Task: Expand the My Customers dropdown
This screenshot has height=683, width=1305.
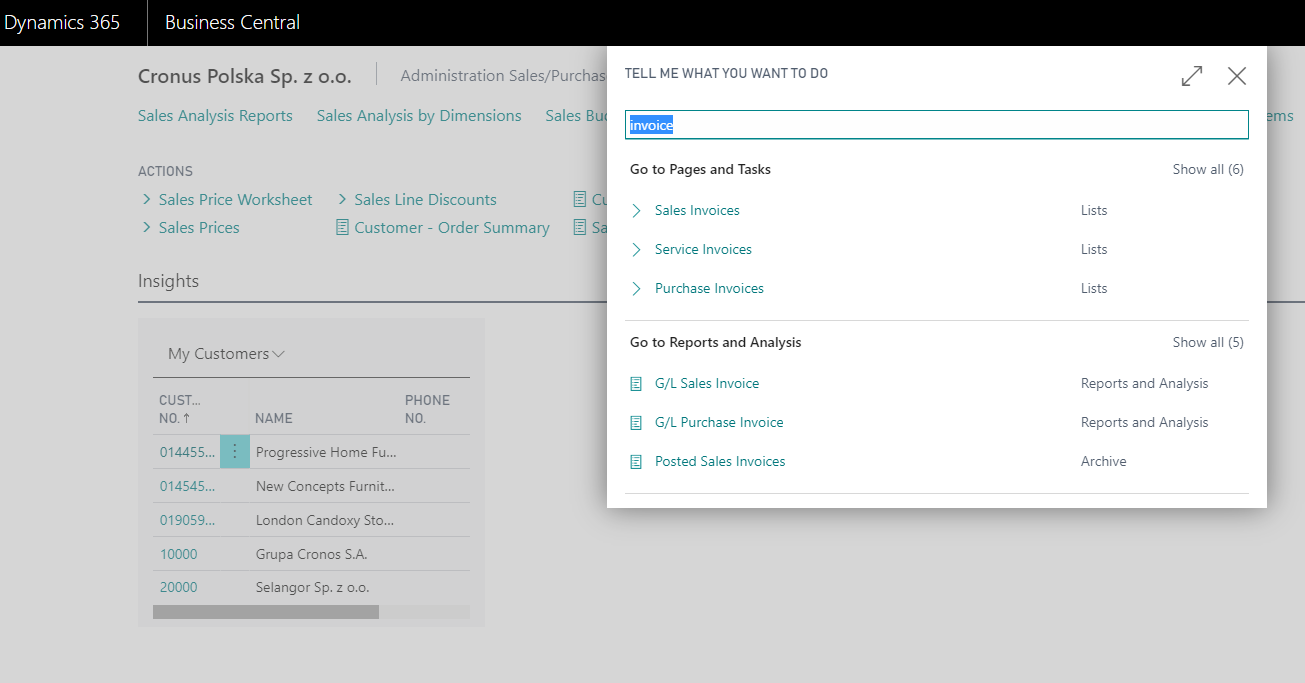Action: tap(227, 354)
